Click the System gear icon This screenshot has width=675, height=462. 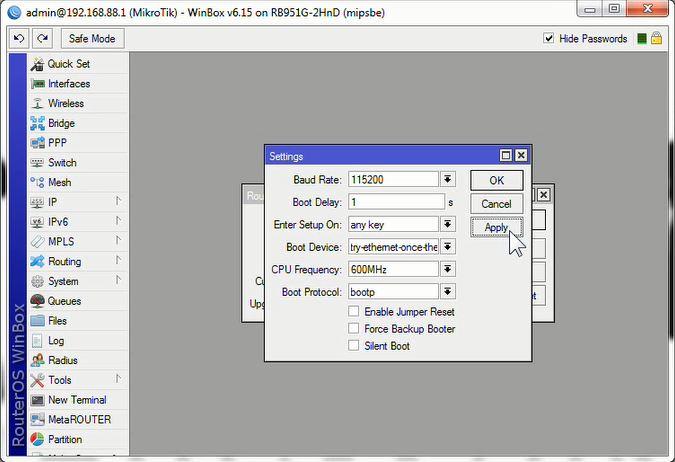37,281
